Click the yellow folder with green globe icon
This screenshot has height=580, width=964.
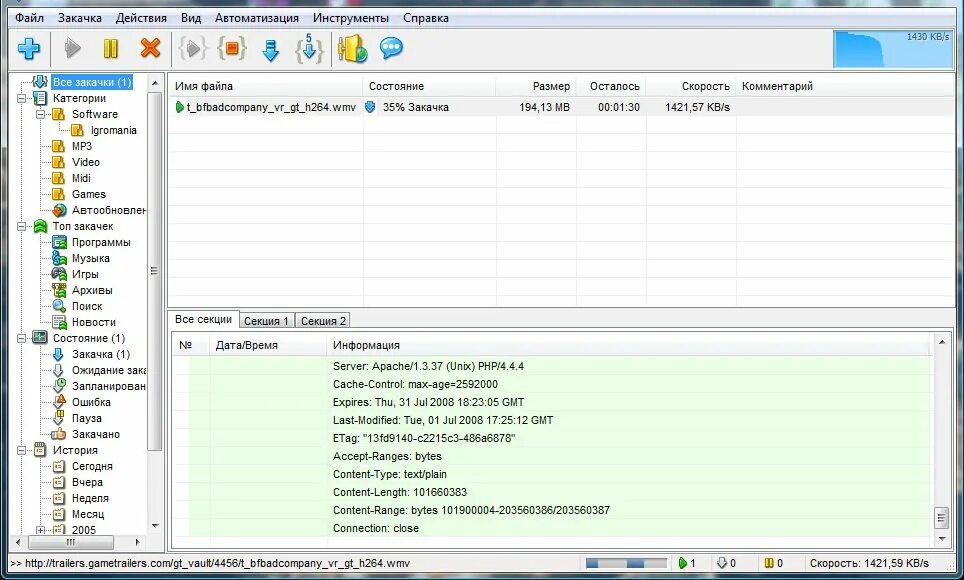(x=352, y=48)
